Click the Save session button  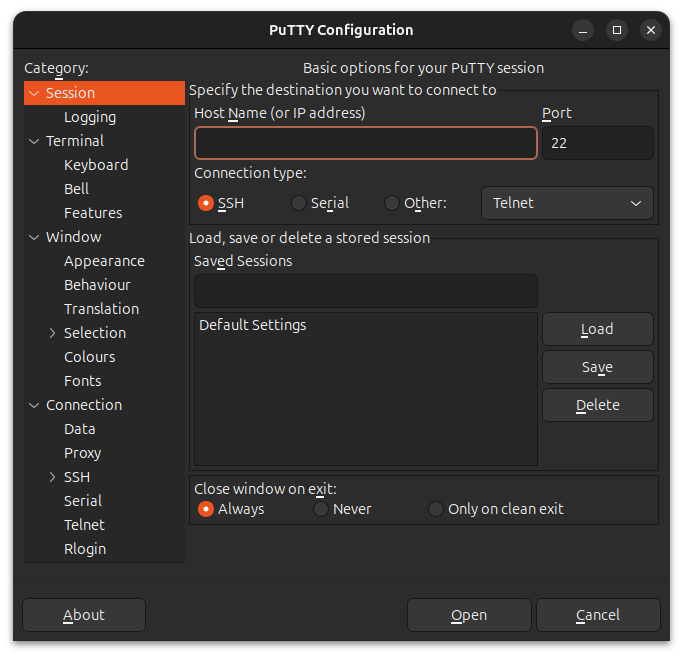598,367
